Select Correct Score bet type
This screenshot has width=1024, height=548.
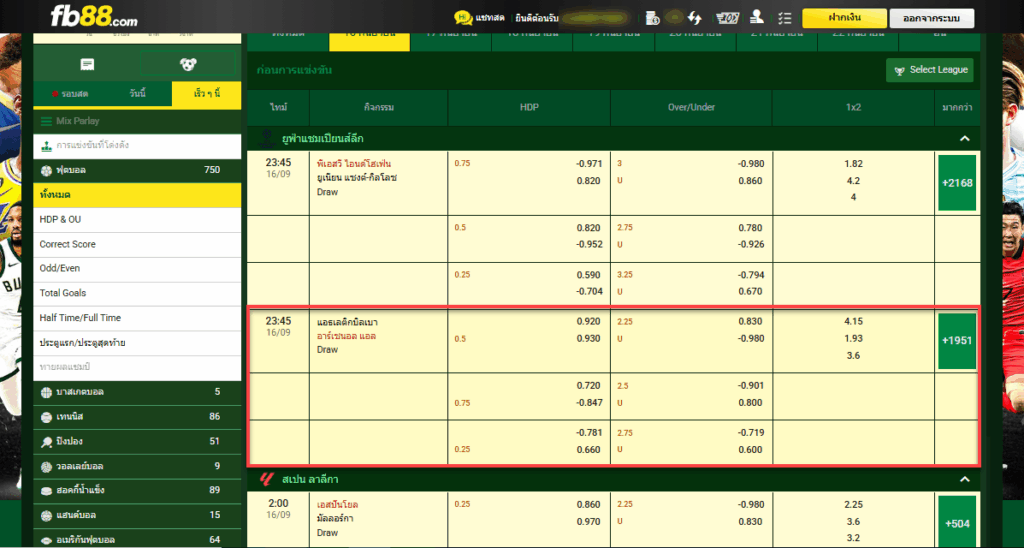click(137, 244)
